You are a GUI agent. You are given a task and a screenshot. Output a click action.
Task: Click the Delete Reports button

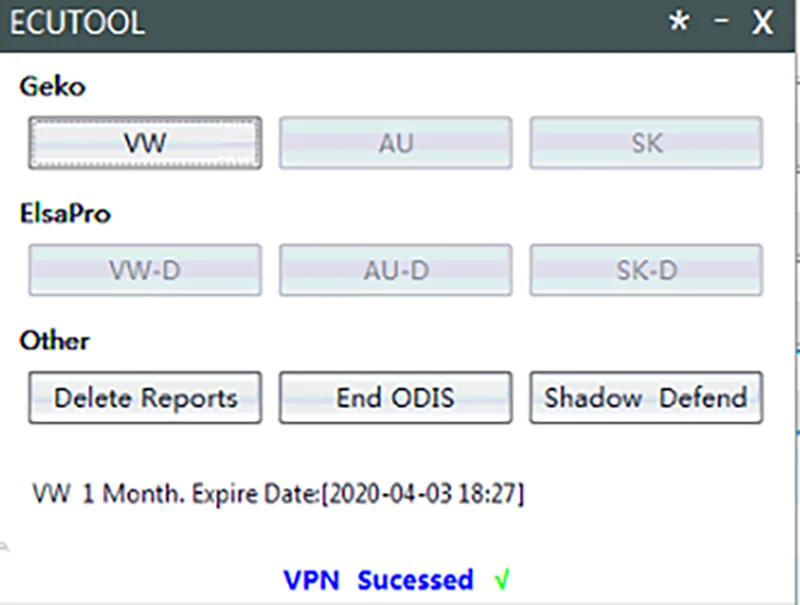[145, 397]
